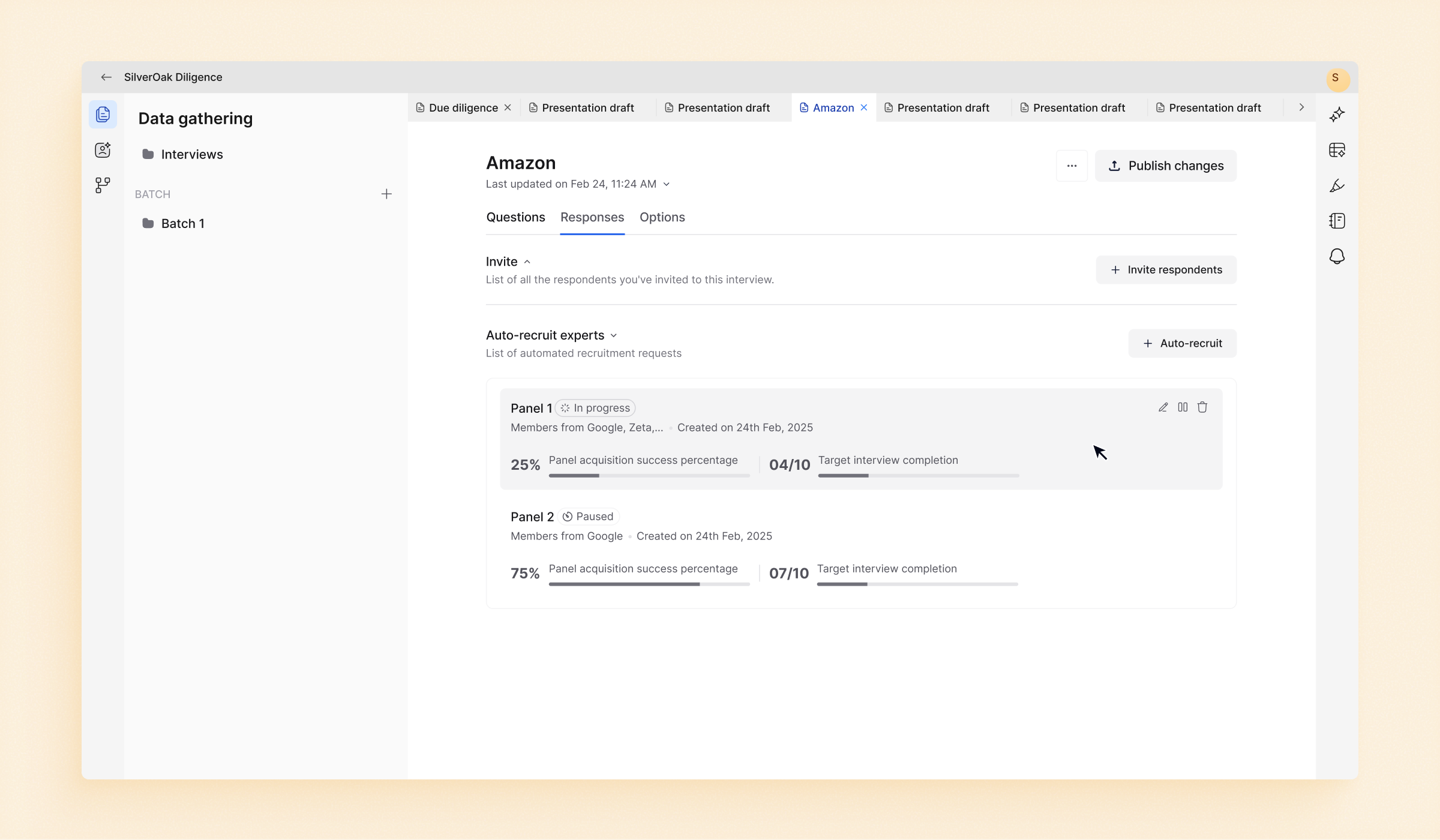Viewport: 1440px width, 840px height.
Task: Click Publish changes button
Action: point(1166,166)
